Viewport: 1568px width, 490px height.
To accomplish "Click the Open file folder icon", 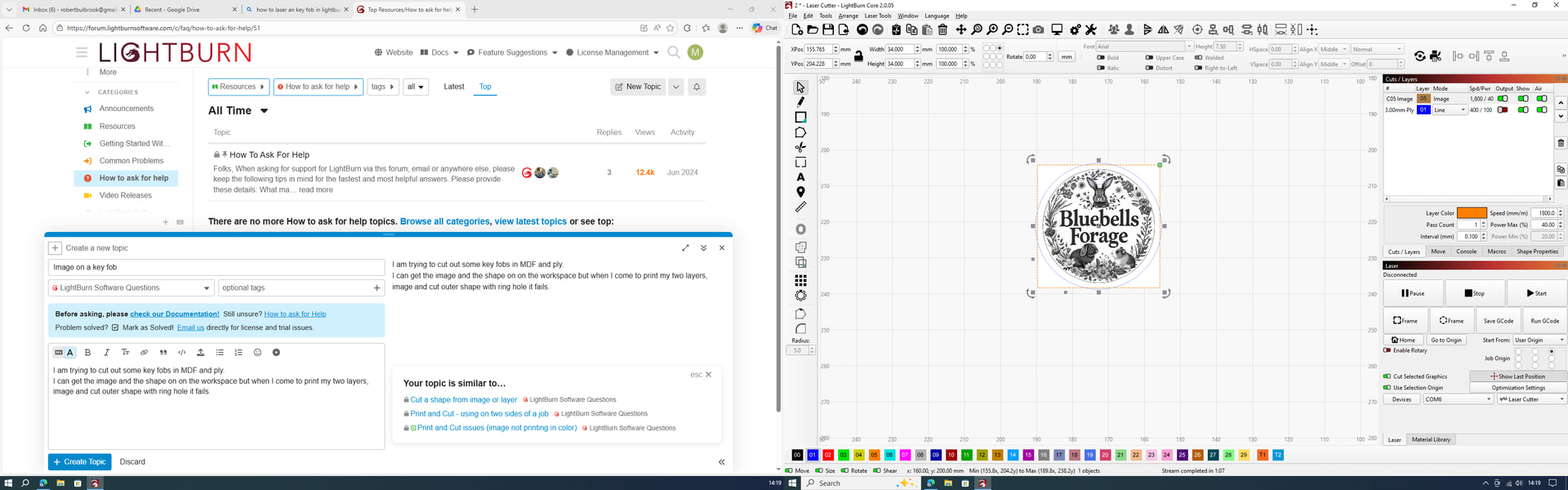I will tap(813, 29).
